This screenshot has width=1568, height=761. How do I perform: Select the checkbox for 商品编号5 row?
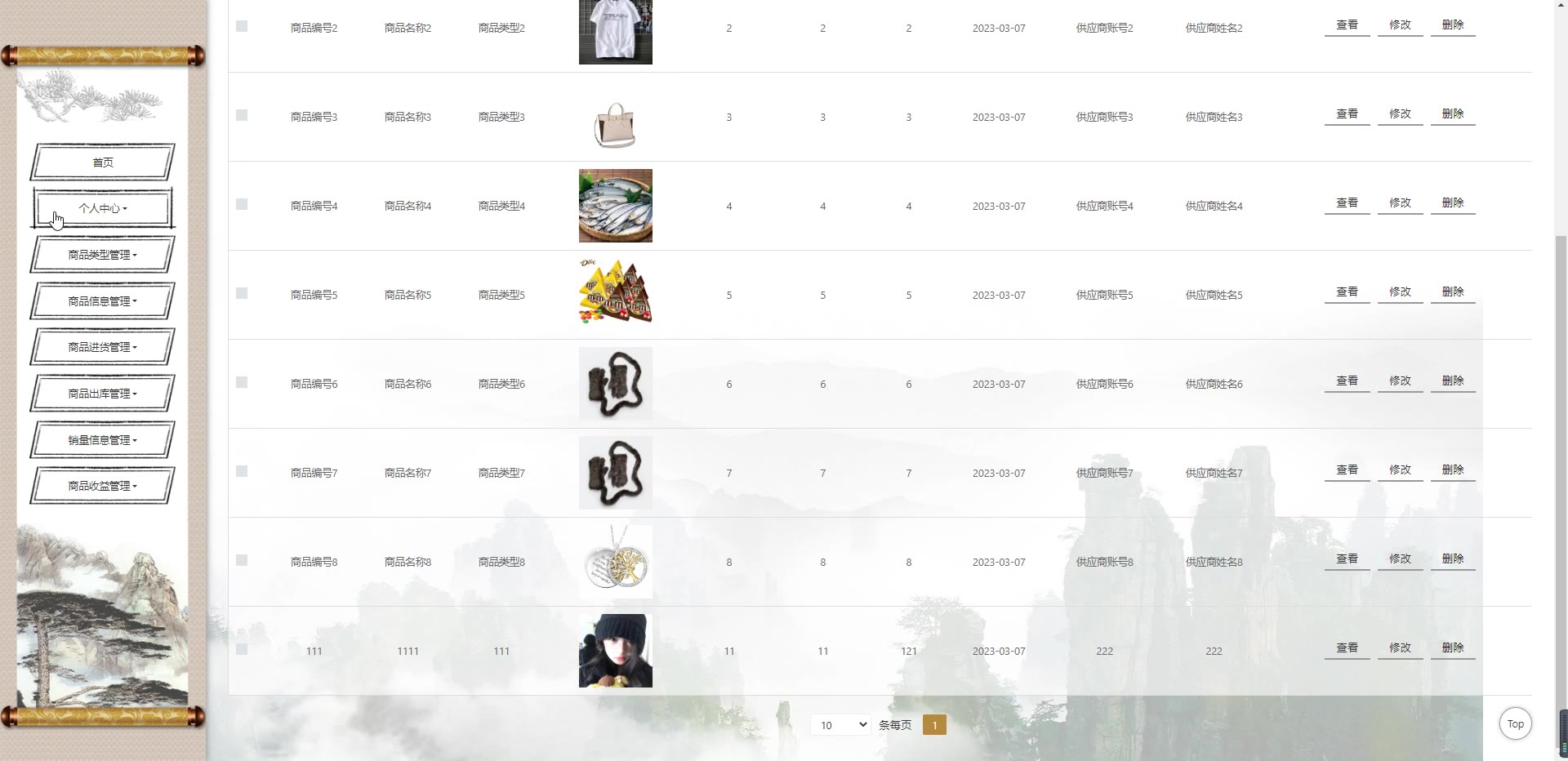pos(242,293)
